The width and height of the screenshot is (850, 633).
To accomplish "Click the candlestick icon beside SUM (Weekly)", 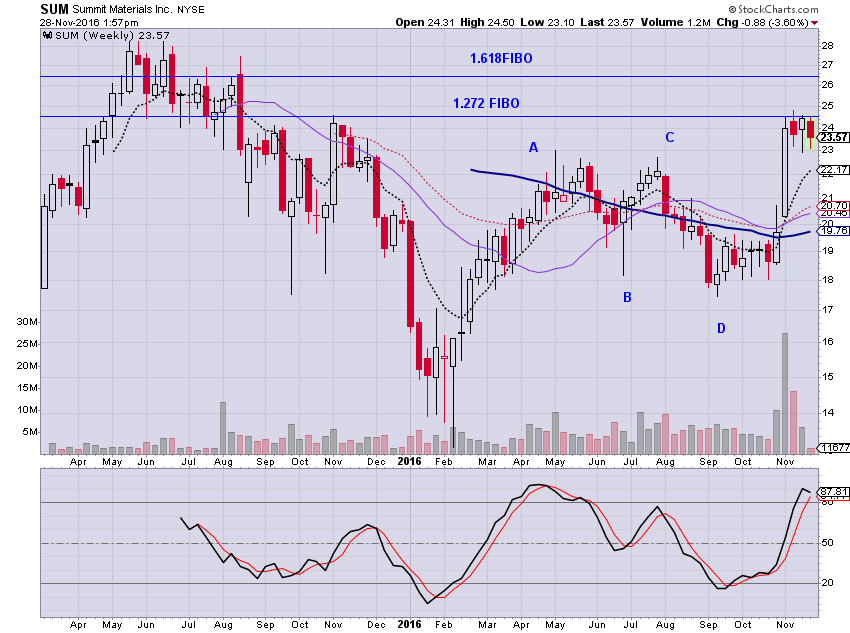I will pos(48,35).
